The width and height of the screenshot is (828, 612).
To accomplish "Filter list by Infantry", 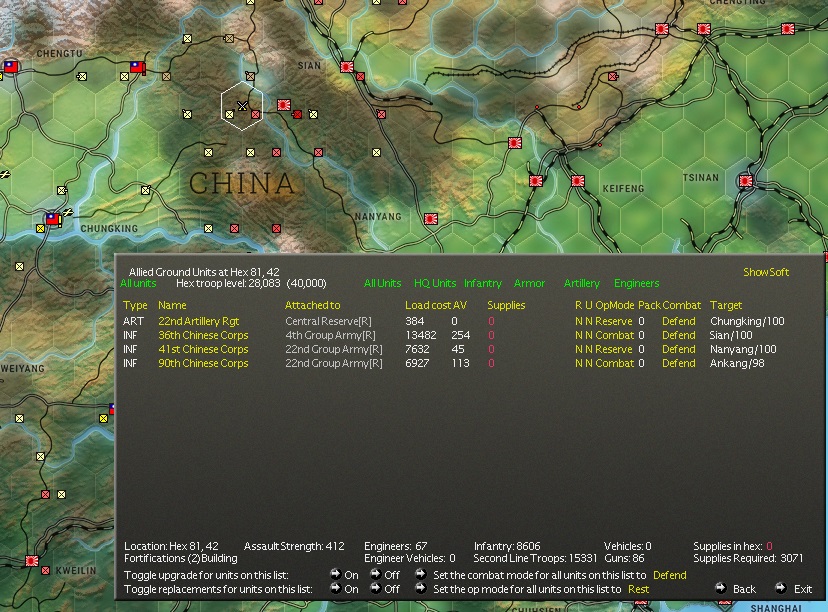I will (483, 283).
